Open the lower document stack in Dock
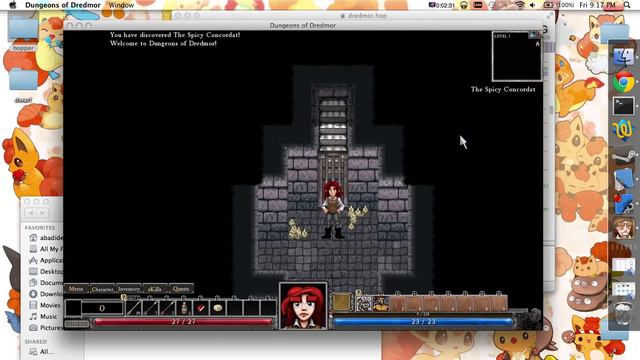 tap(623, 290)
